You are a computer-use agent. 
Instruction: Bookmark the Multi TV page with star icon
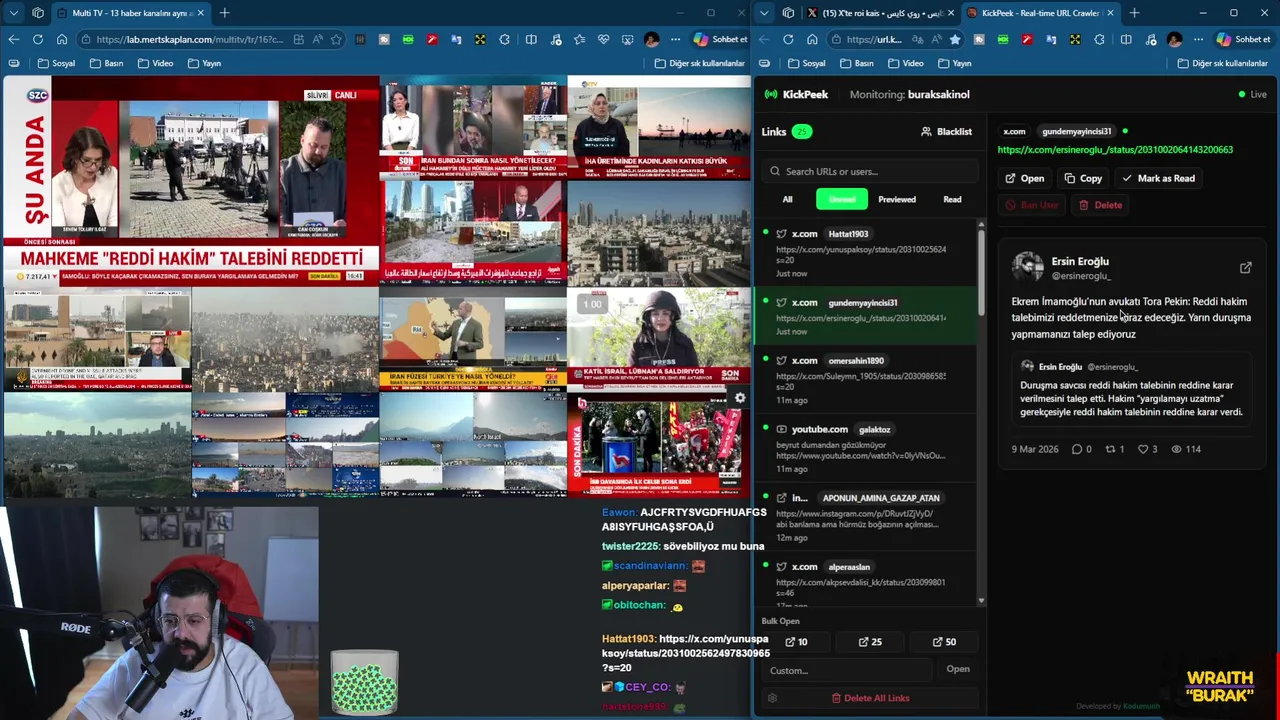pos(336,39)
